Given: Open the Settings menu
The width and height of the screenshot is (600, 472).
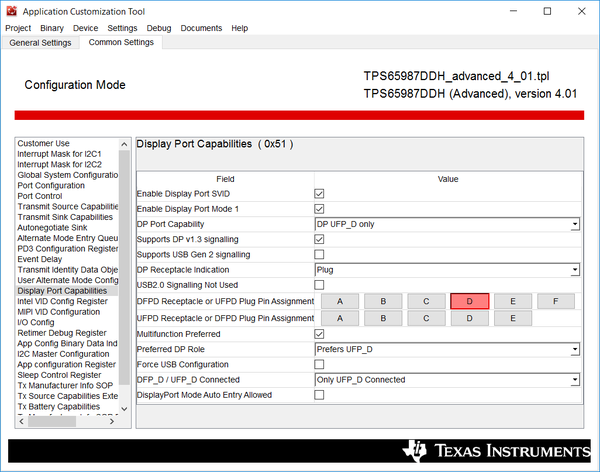Looking at the screenshot, I should (x=122, y=28).
